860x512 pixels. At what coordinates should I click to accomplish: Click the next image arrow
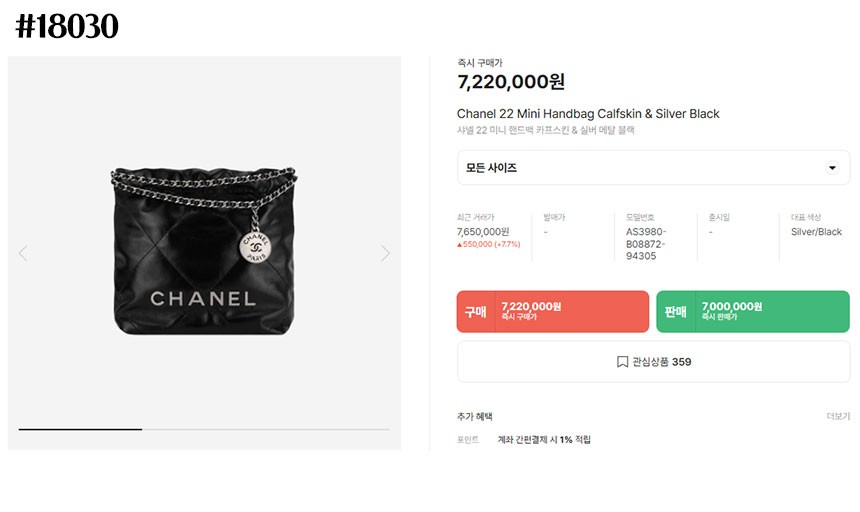[x=385, y=253]
